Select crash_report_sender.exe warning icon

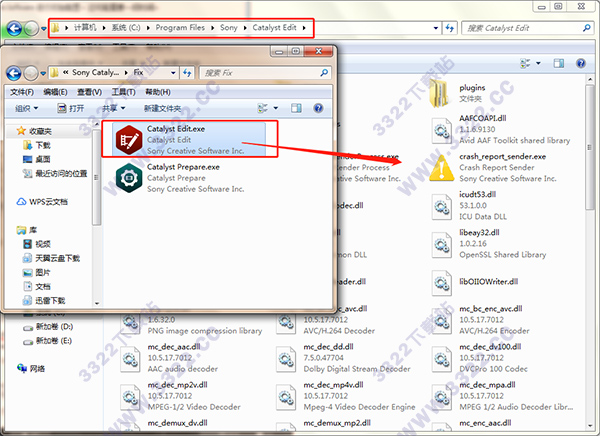point(442,167)
